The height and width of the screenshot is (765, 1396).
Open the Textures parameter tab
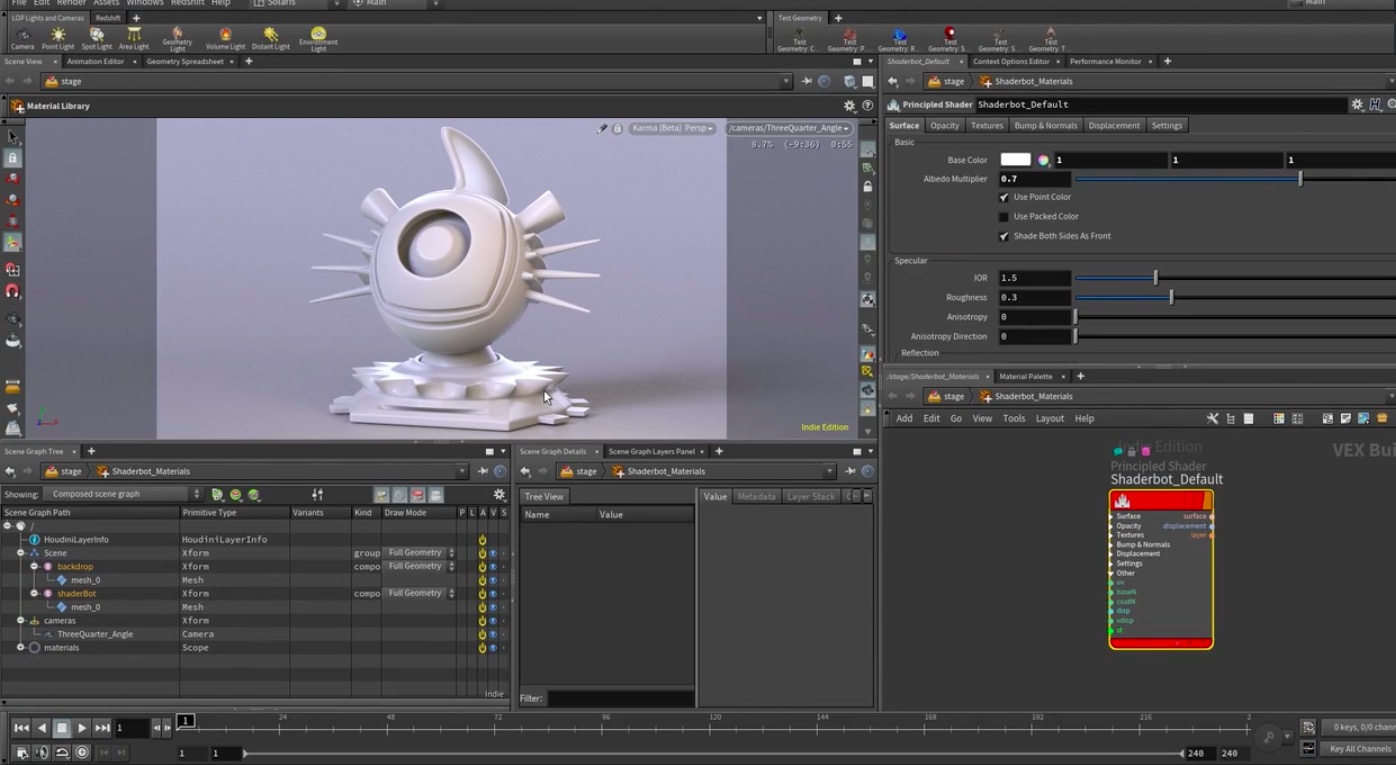(986, 125)
